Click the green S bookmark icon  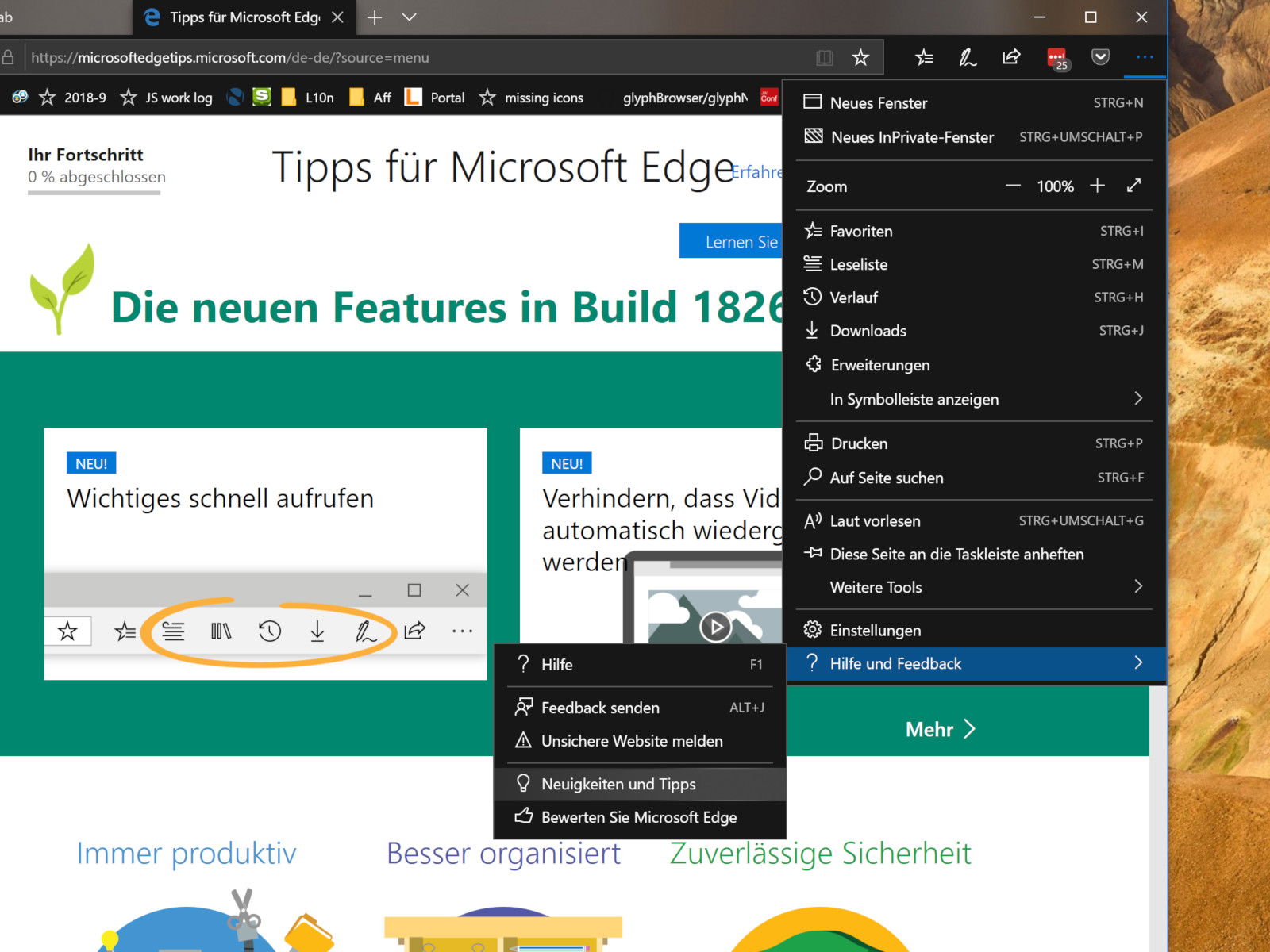pos(261,97)
